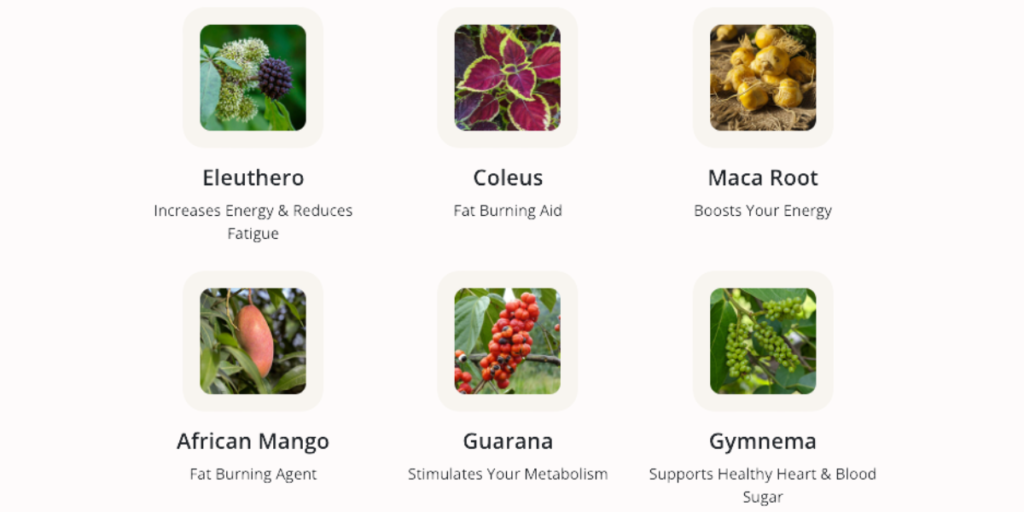Click the 'Fat Burning Aid' caption
Screen dimensions: 1024x512
pyautogui.click(x=507, y=211)
